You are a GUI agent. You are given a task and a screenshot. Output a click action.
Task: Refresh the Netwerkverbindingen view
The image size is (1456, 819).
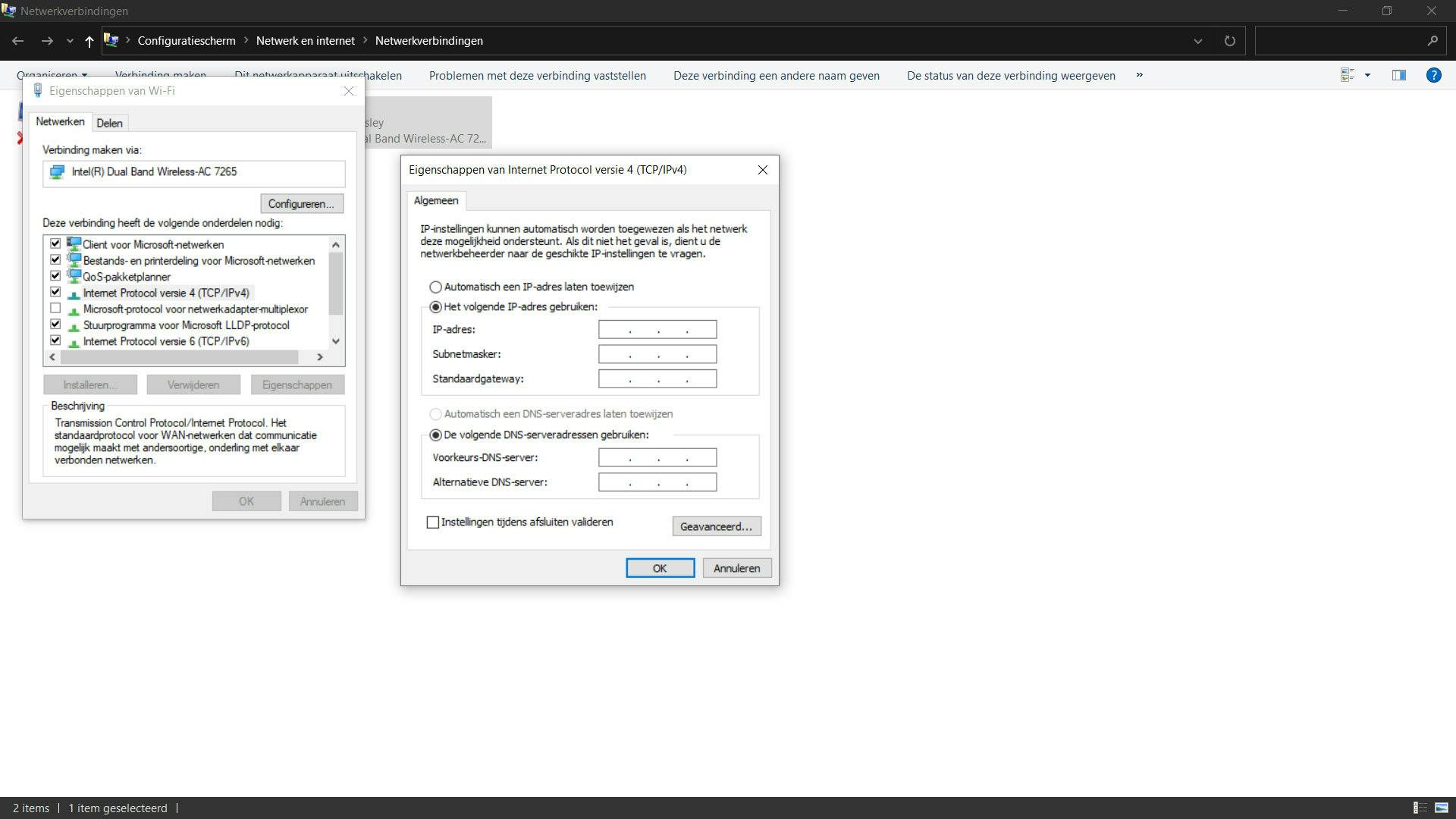[x=1229, y=41]
